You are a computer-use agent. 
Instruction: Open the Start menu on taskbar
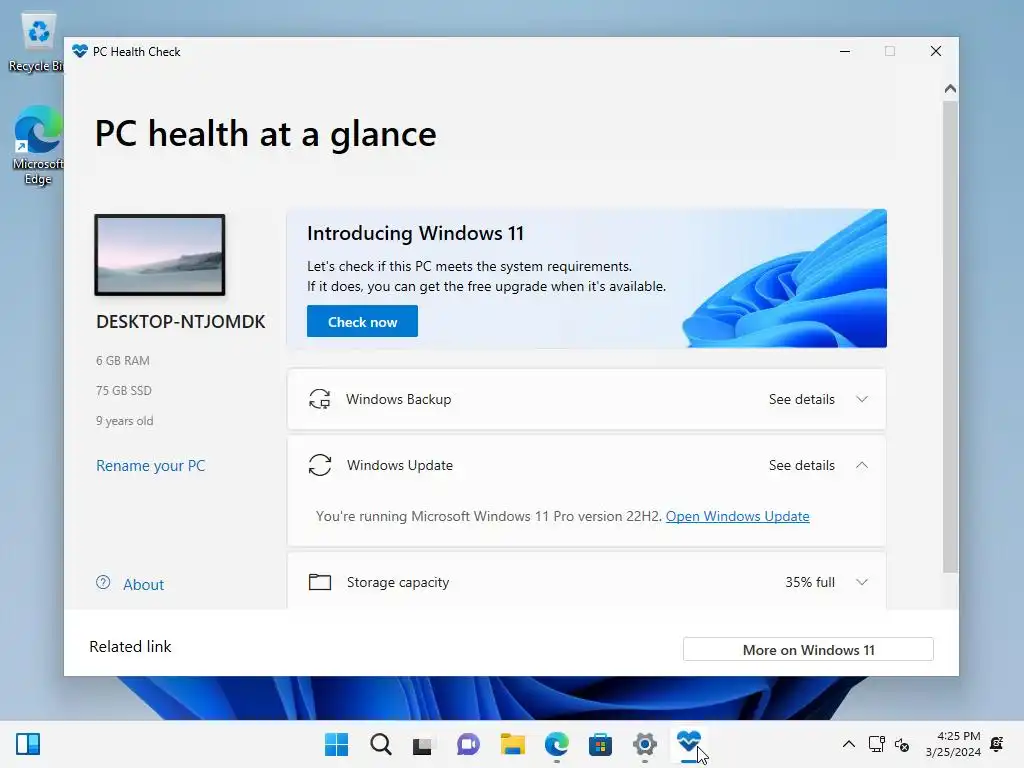(336, 744)
